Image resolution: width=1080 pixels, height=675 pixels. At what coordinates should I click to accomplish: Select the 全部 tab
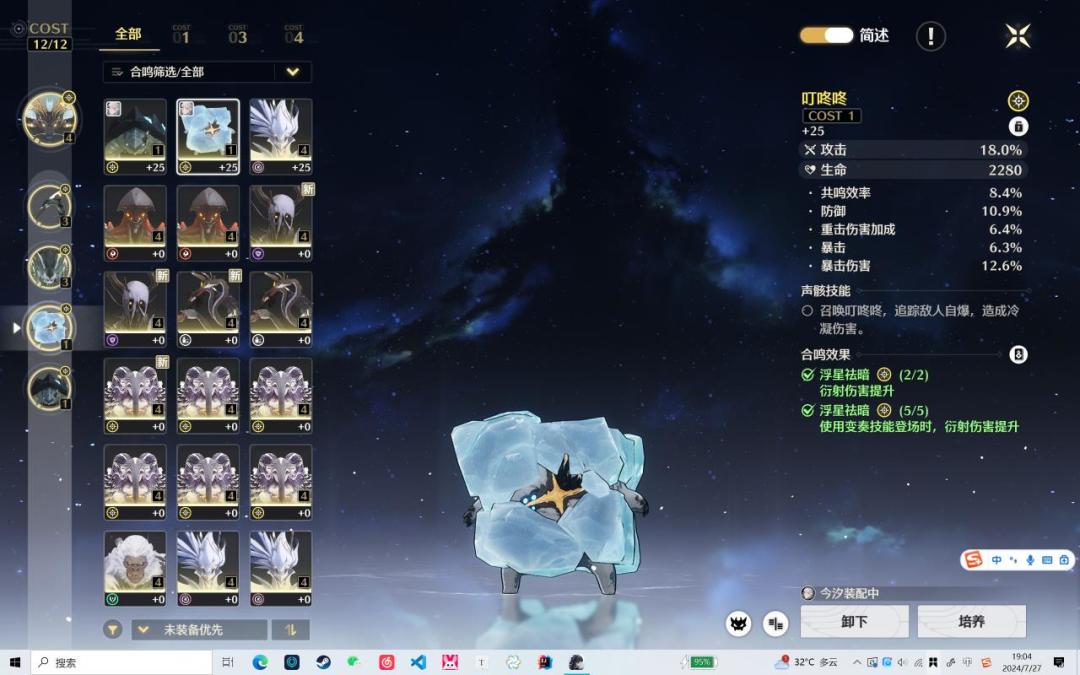128,34
